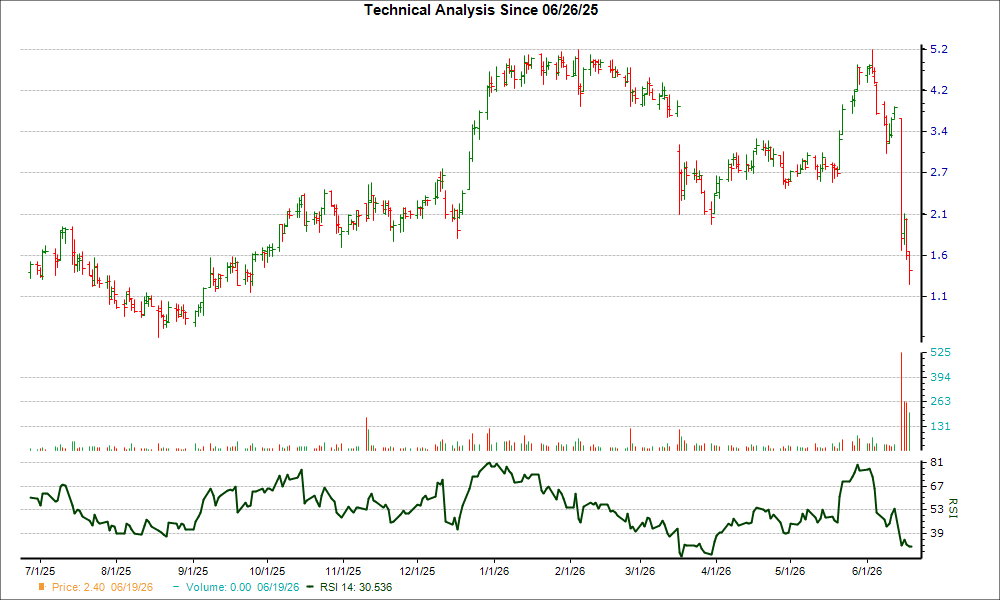Click the RSI axis value 39
Viewport: 1000px width, 600px height.
[937, 533]
